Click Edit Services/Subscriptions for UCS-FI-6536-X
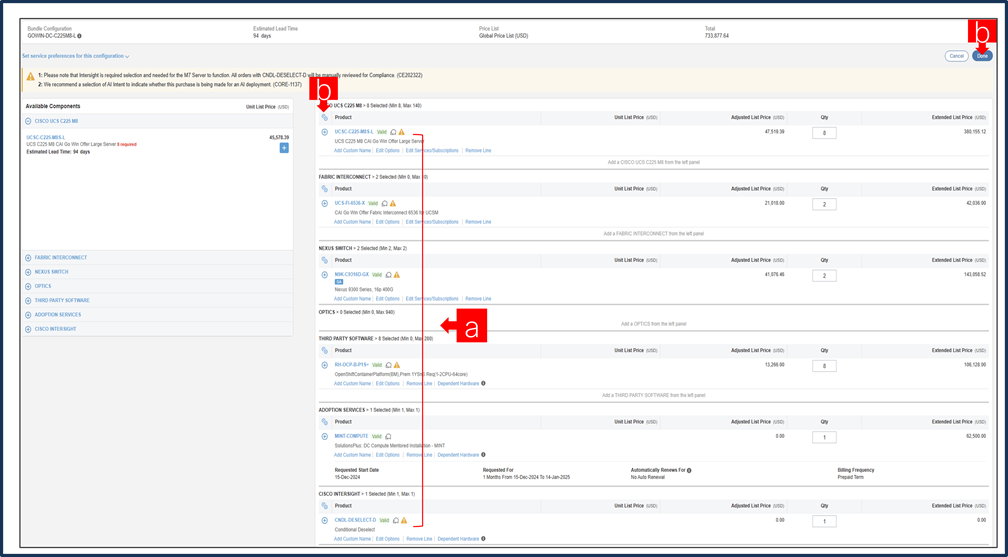The image size is (1008, 557). 432,222
